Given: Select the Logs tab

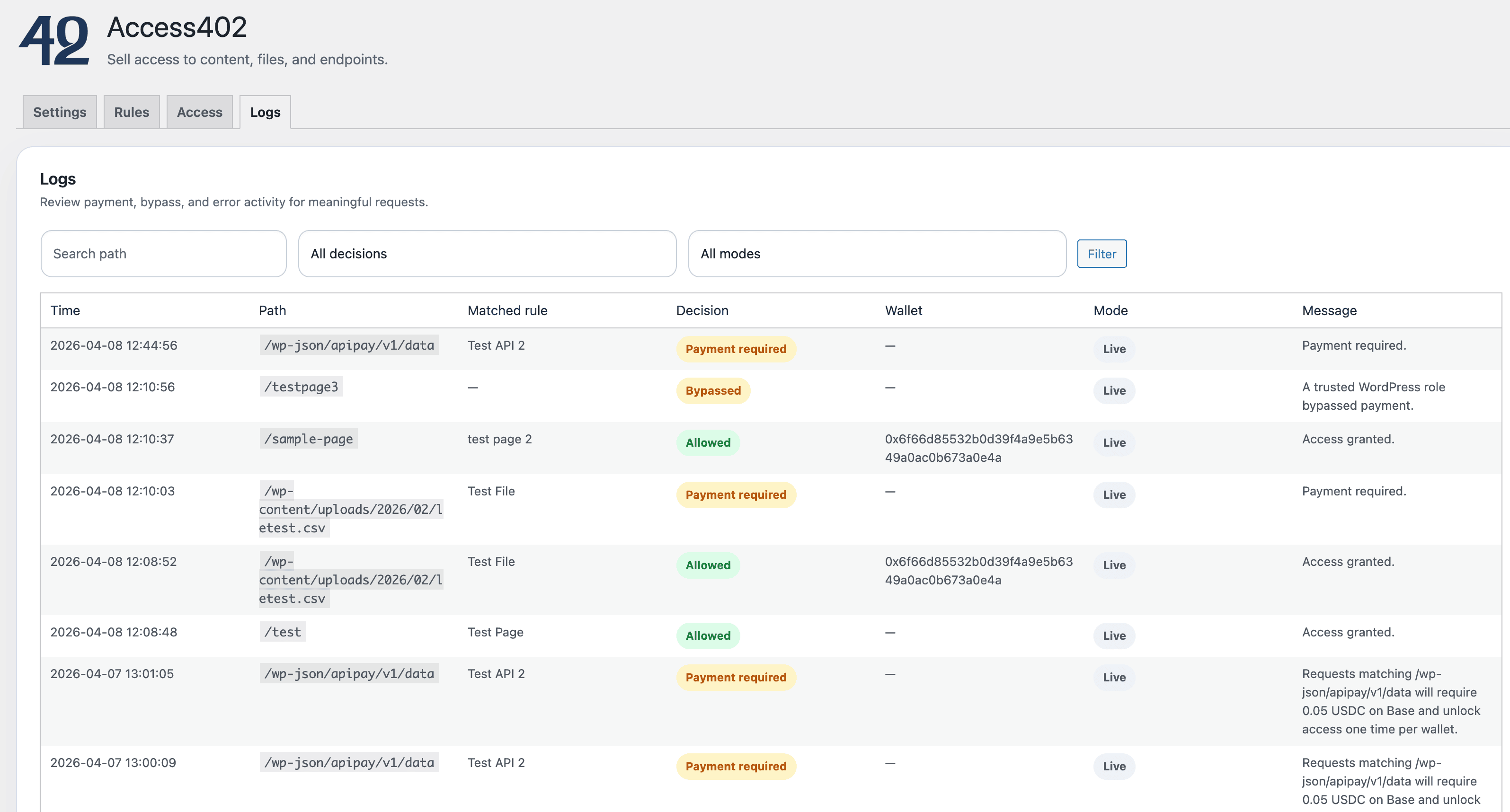Looking at the screenshot, I should [265, 112].
